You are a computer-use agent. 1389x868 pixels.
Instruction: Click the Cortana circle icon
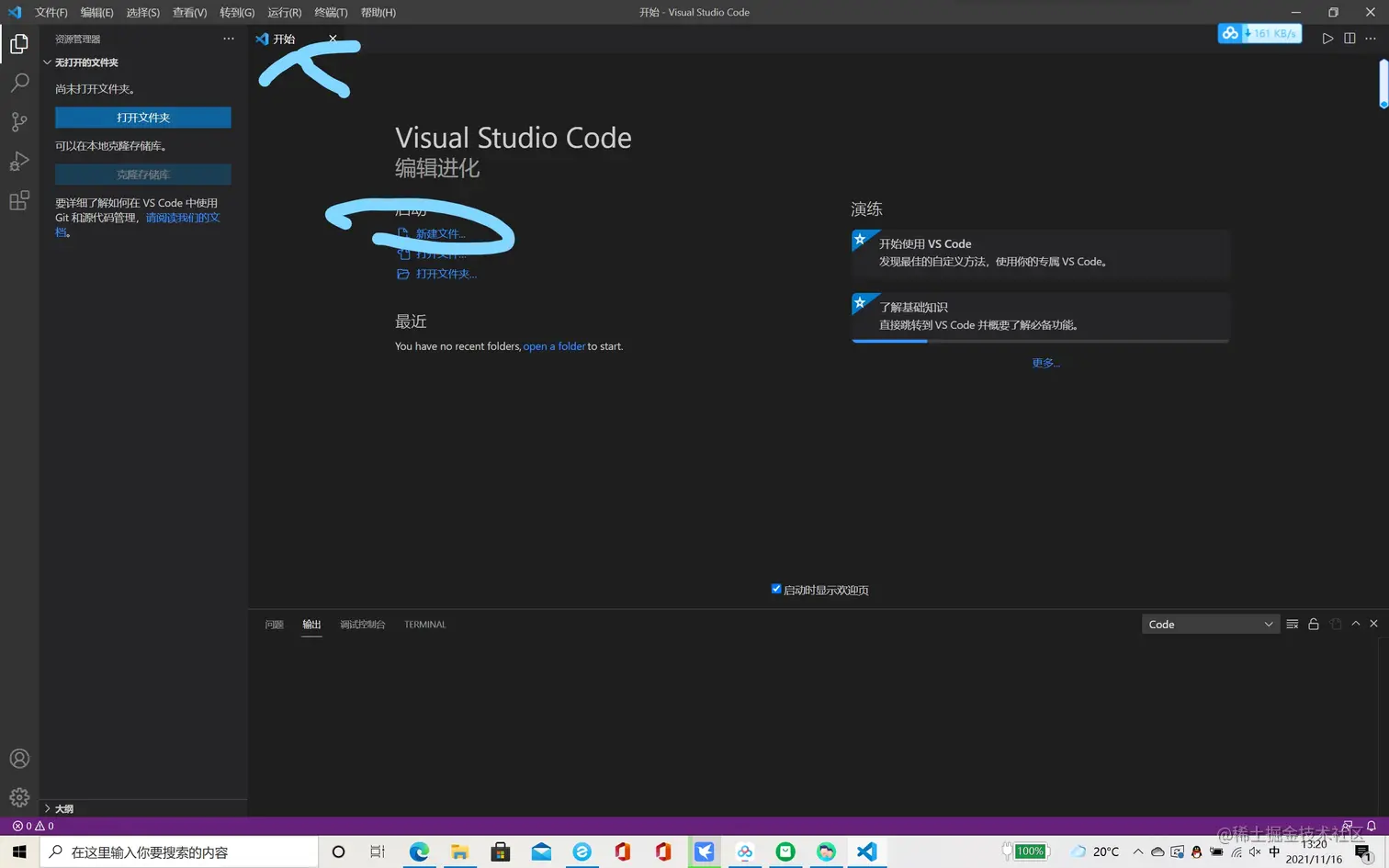(x=338, y=851)
